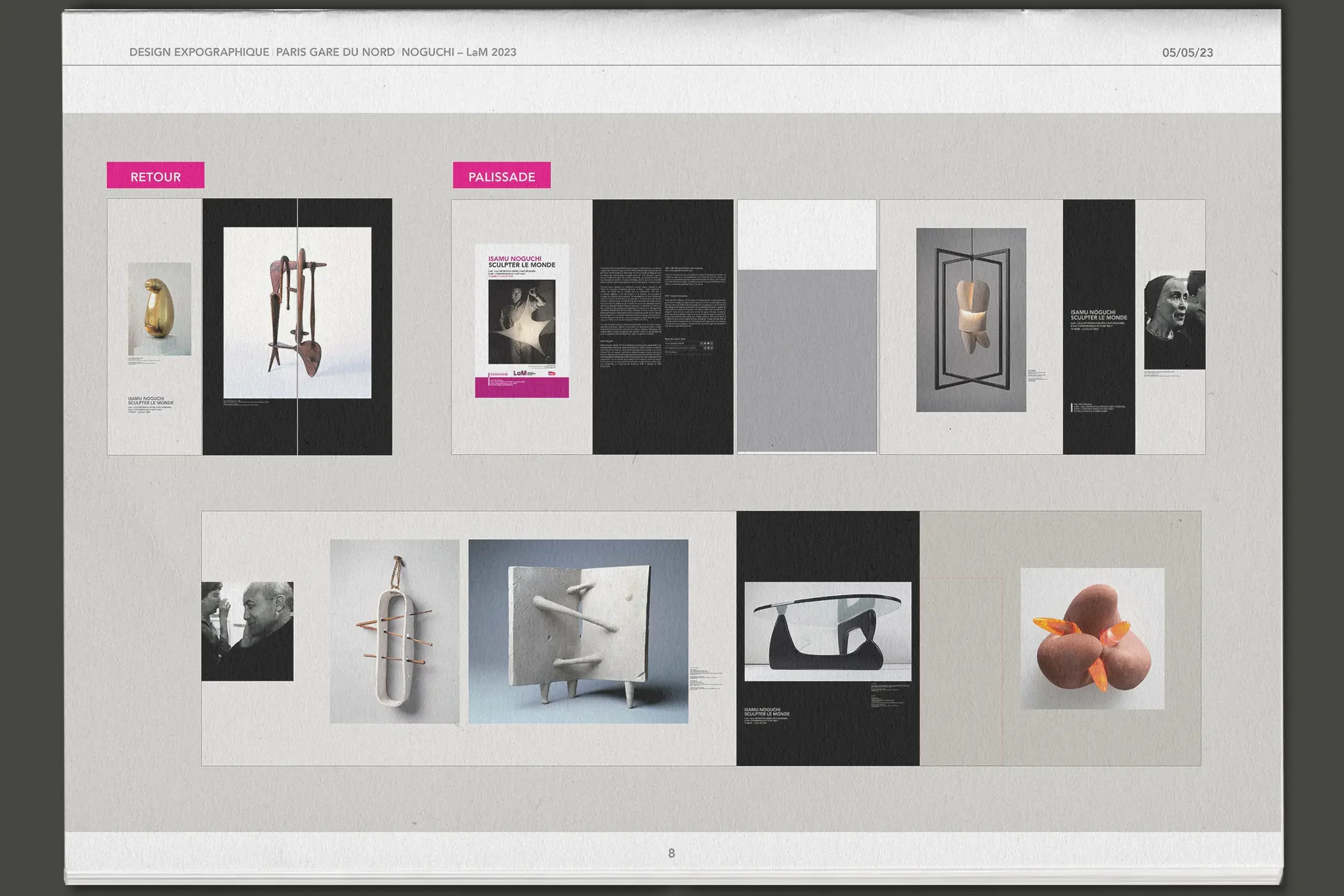Click the poster's black-and-white photo
The image size is (1344, 896).
coord(521,322)
